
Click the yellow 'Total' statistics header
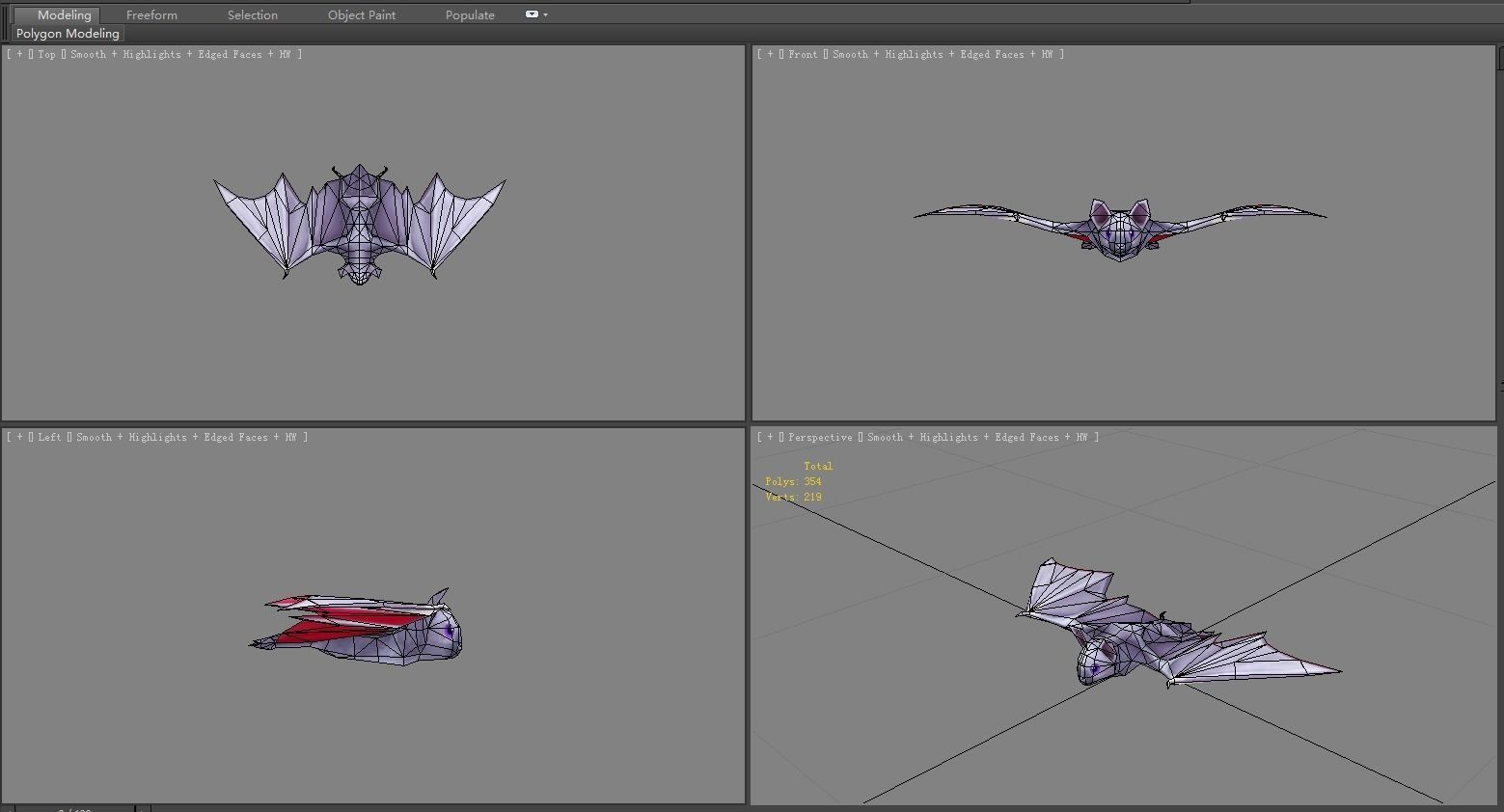click(818, 466)
